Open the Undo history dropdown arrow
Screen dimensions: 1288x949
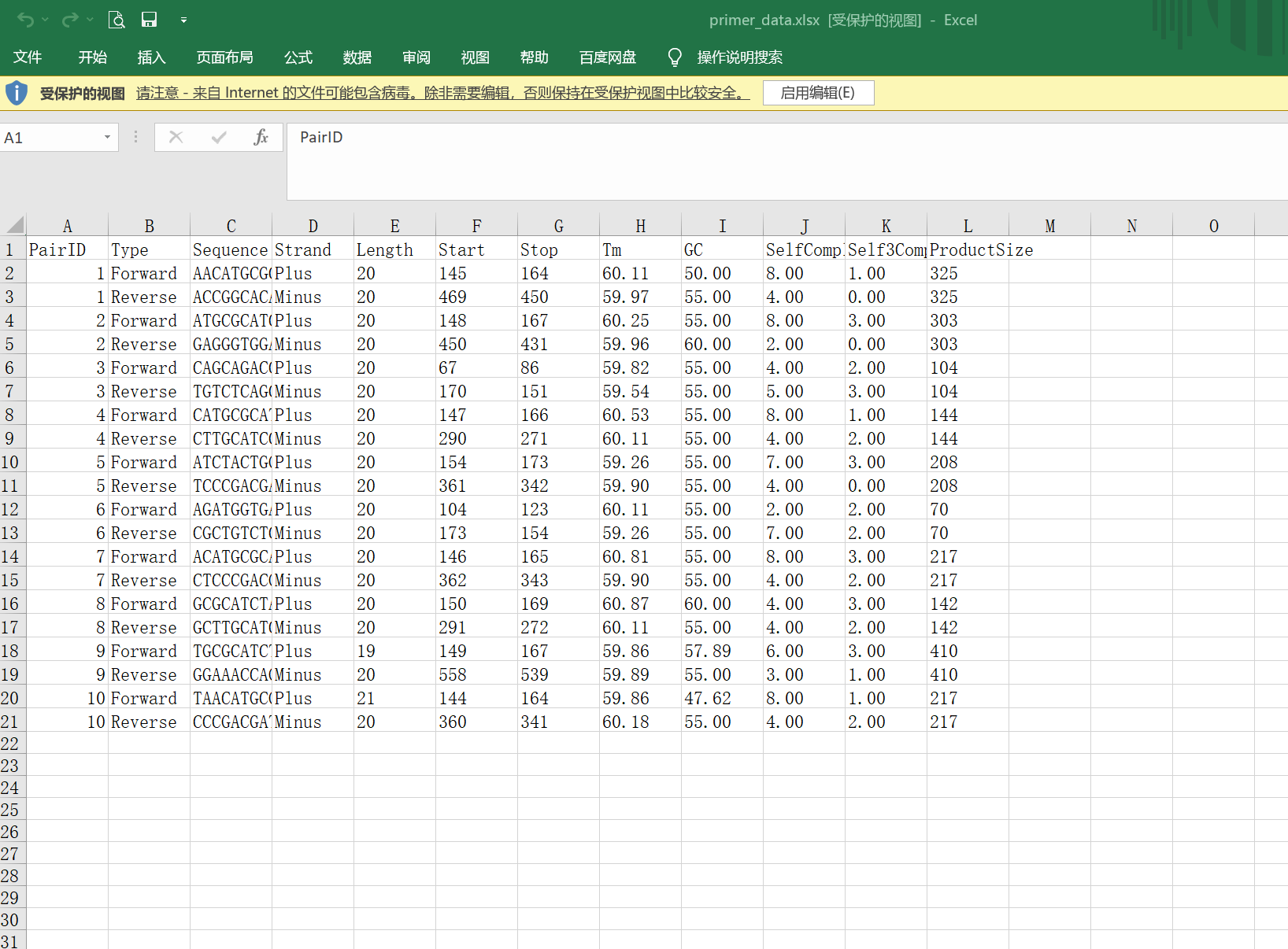45,20
